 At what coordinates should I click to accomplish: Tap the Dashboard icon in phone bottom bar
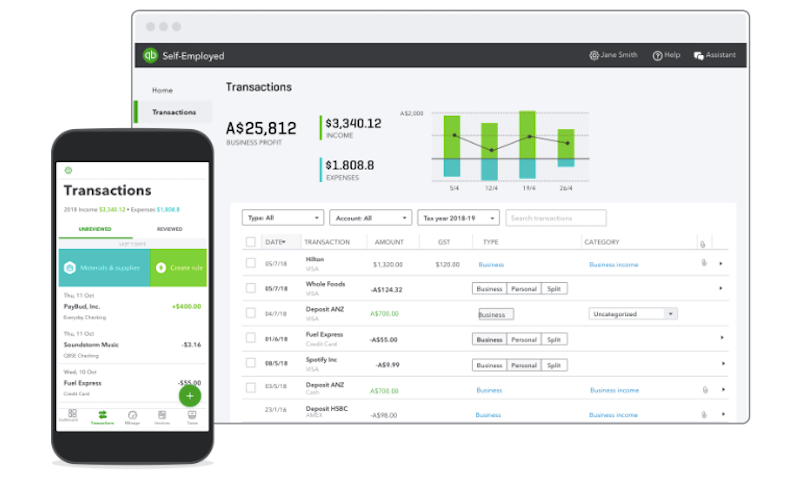[x=72, y=414]
